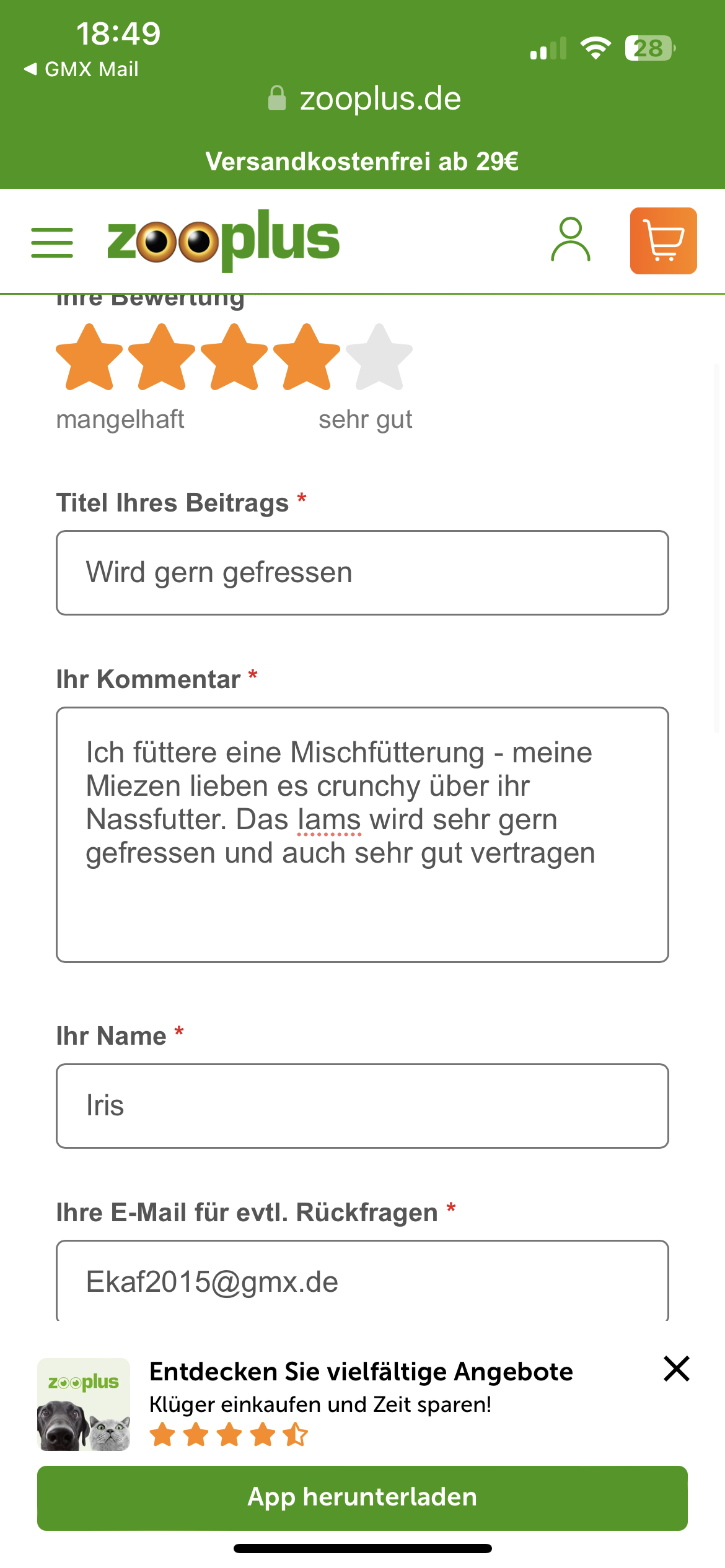Screen dimensions: 725x1568
Task: Tap the underlined word Iams in comment
Action: pyautogui.click(x=329, y=820)
